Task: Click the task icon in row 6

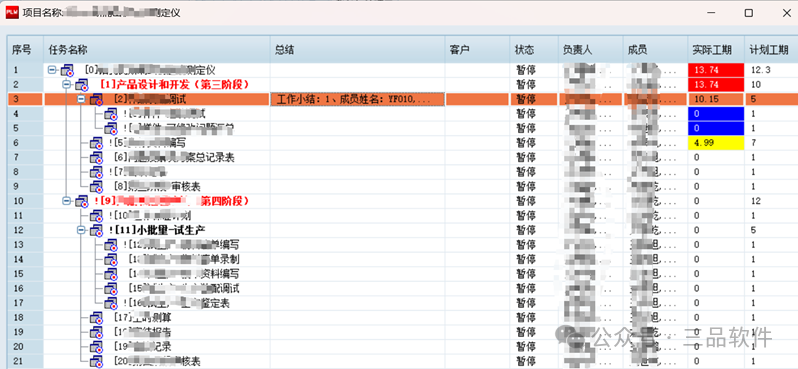Action: (96, 143)
